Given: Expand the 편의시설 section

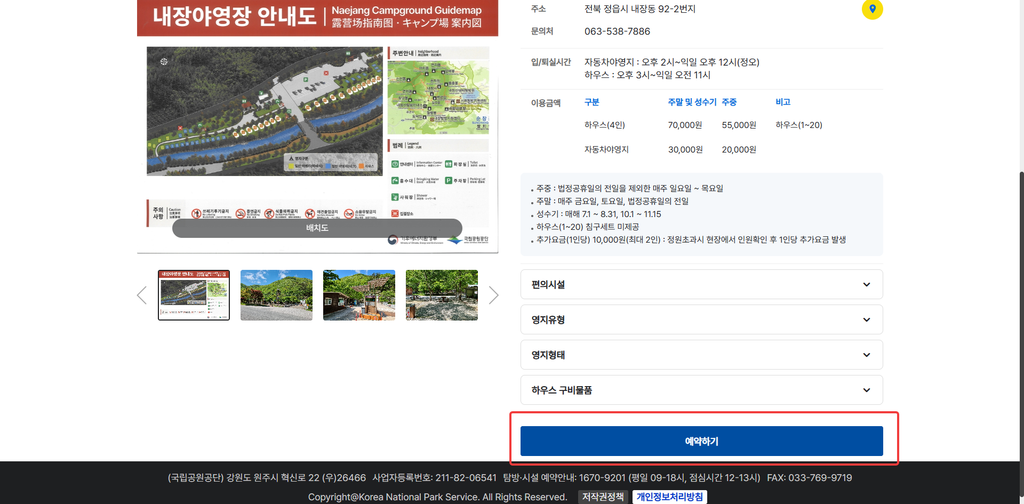Looking at the screenshot, I should coord(701,285).
